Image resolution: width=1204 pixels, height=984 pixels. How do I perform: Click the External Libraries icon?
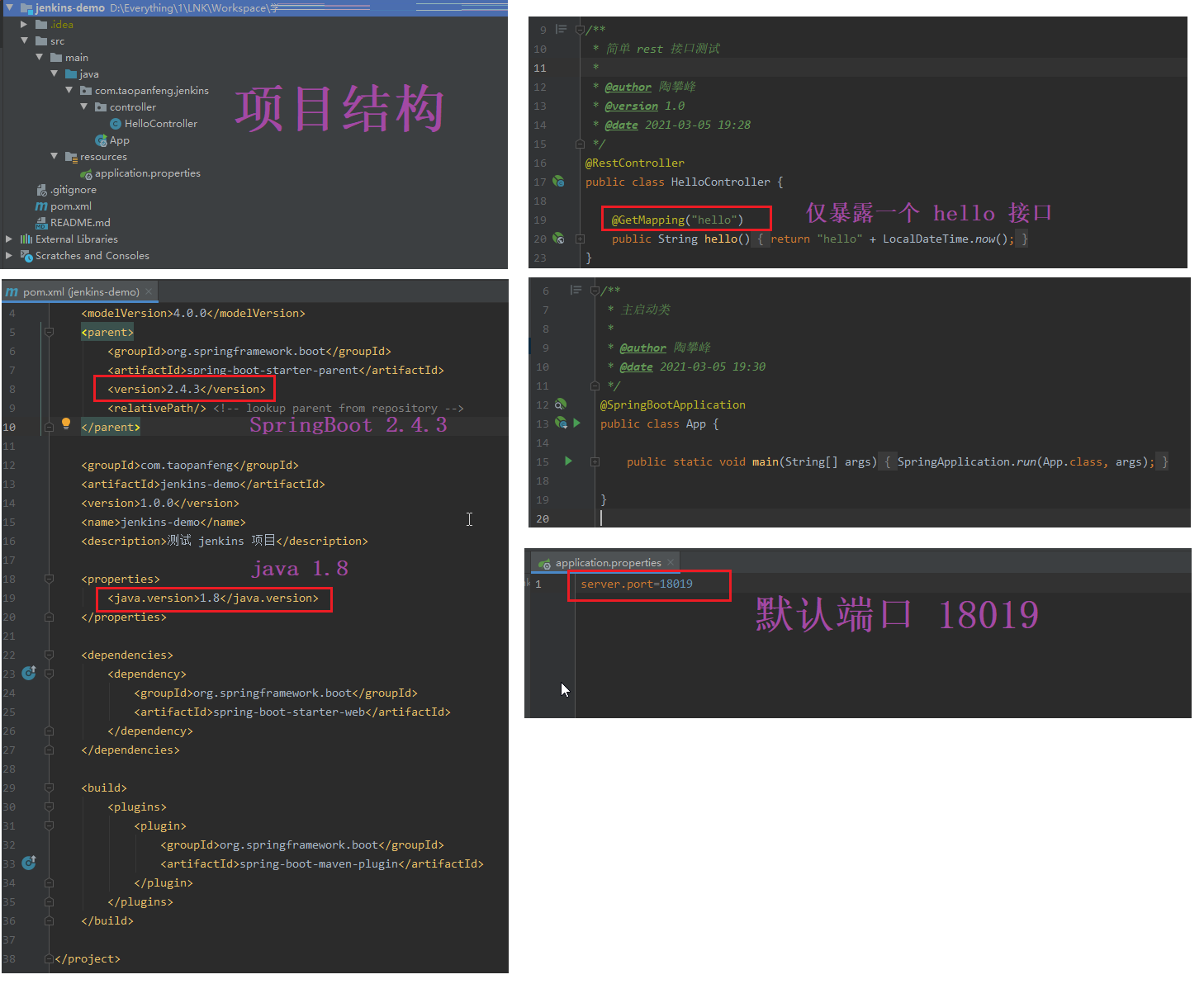pyautogui.click(x=26, y=239)
